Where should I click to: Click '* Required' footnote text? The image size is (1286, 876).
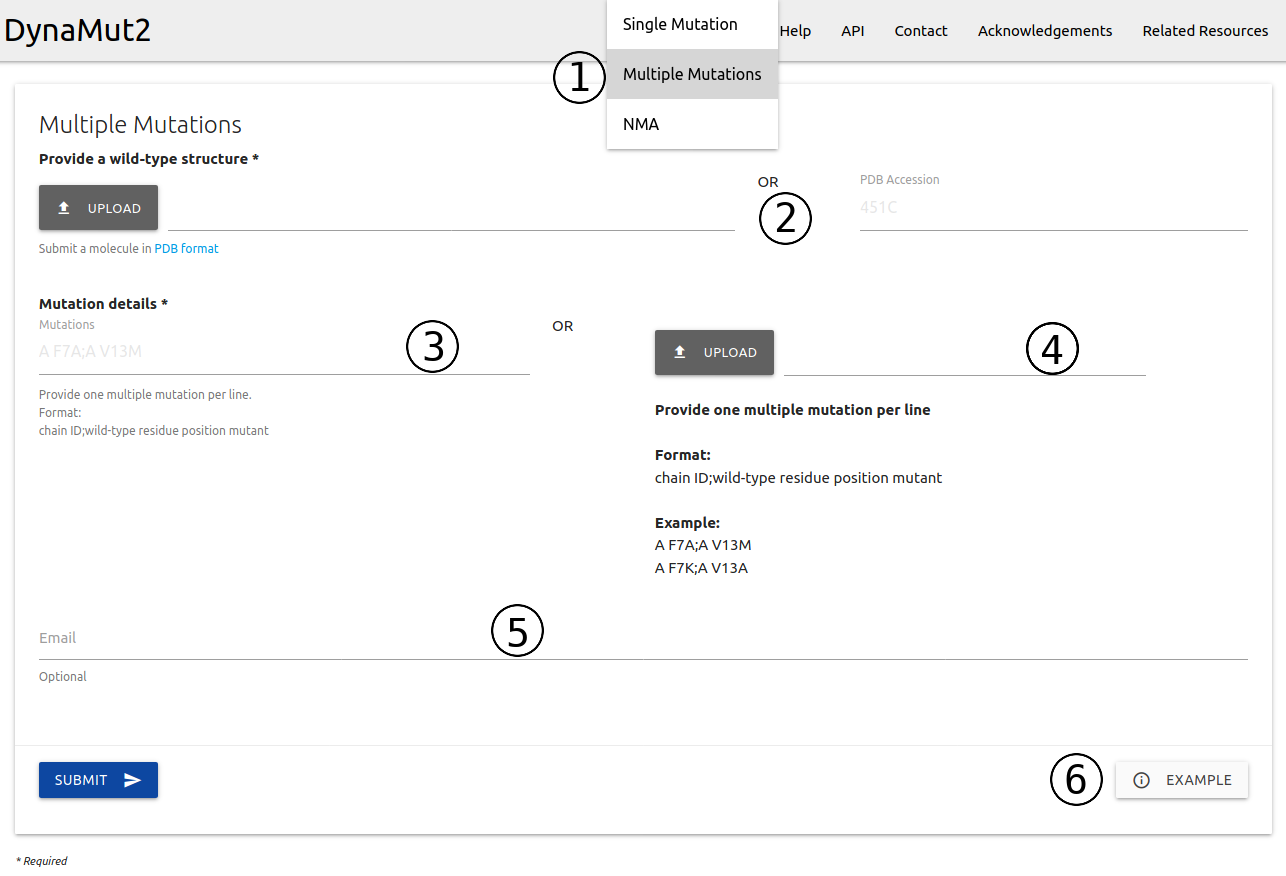pos(42,861)
